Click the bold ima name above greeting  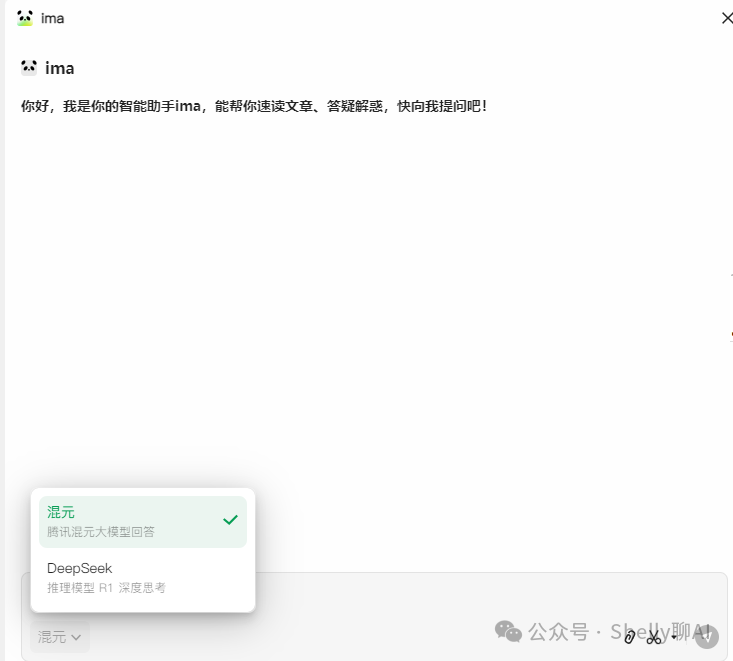(x=60, y=68)
